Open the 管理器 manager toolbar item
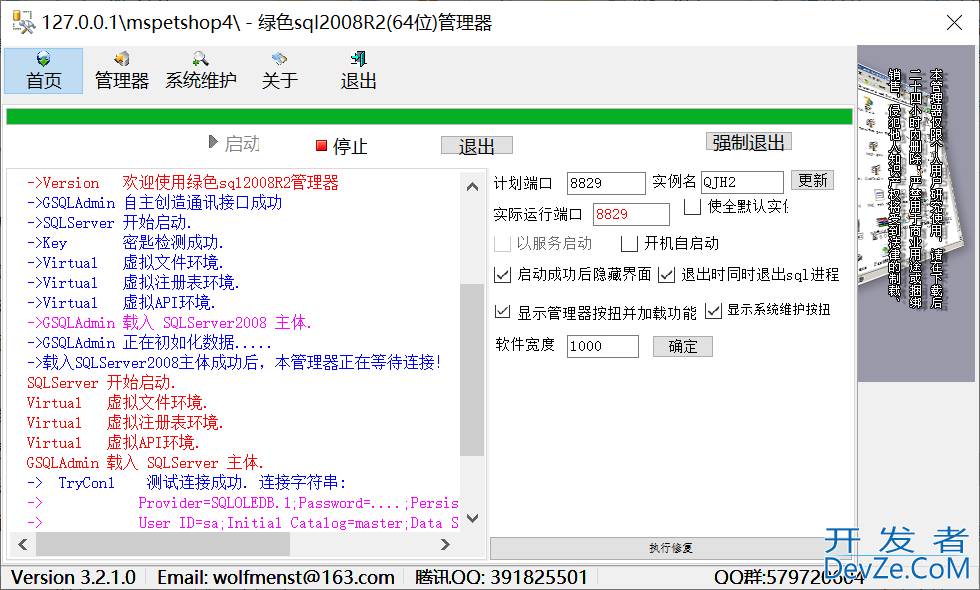The image size is (980, 590). coord(122,71)
